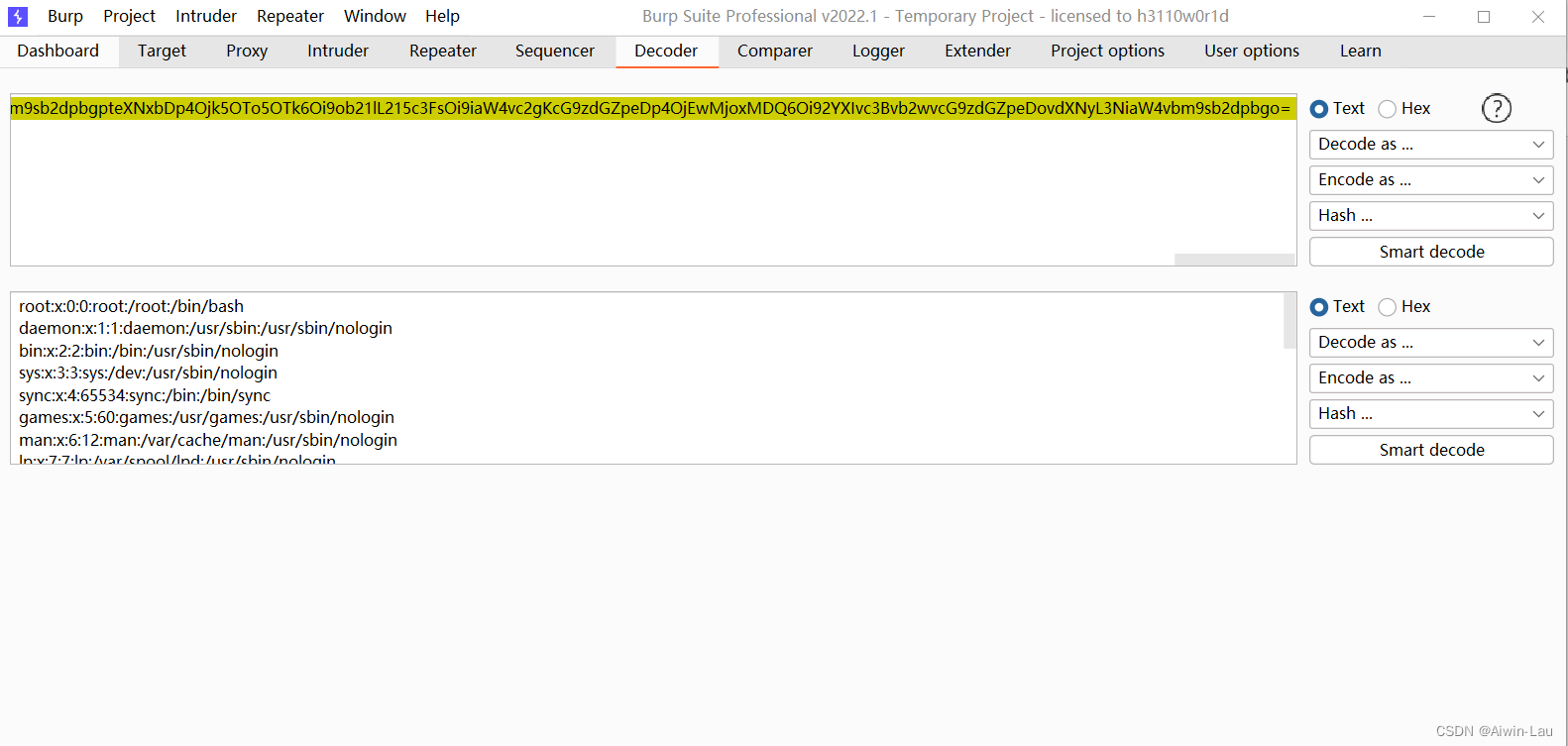Click the Burp Suite lightning logo icon

click(18, 16)
